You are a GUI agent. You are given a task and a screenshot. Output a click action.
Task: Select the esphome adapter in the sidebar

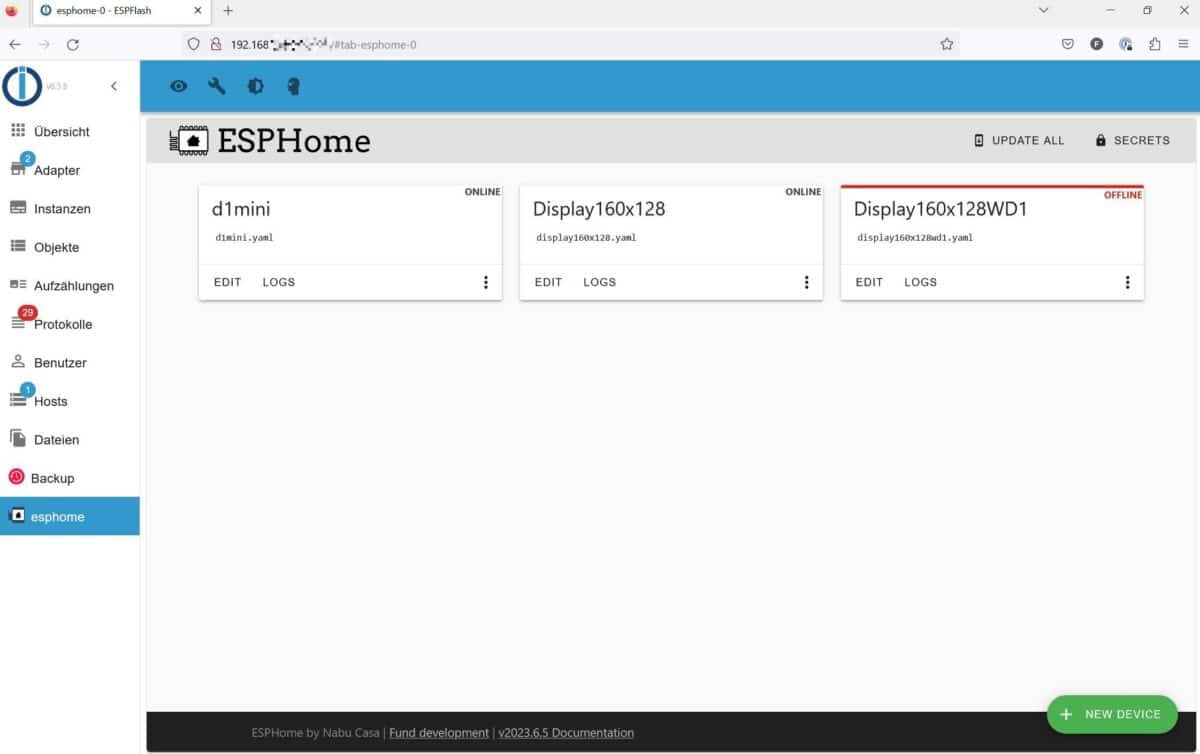(x=56, y=516)
